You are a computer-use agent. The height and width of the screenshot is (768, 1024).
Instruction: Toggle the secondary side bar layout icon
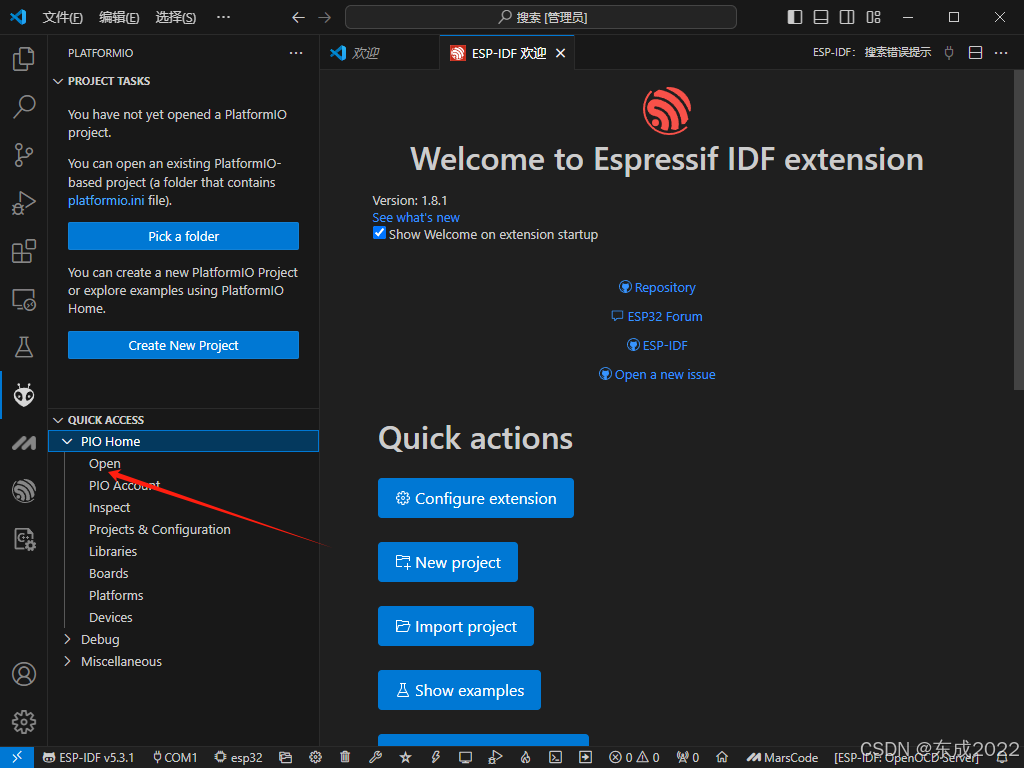(847, 17)
